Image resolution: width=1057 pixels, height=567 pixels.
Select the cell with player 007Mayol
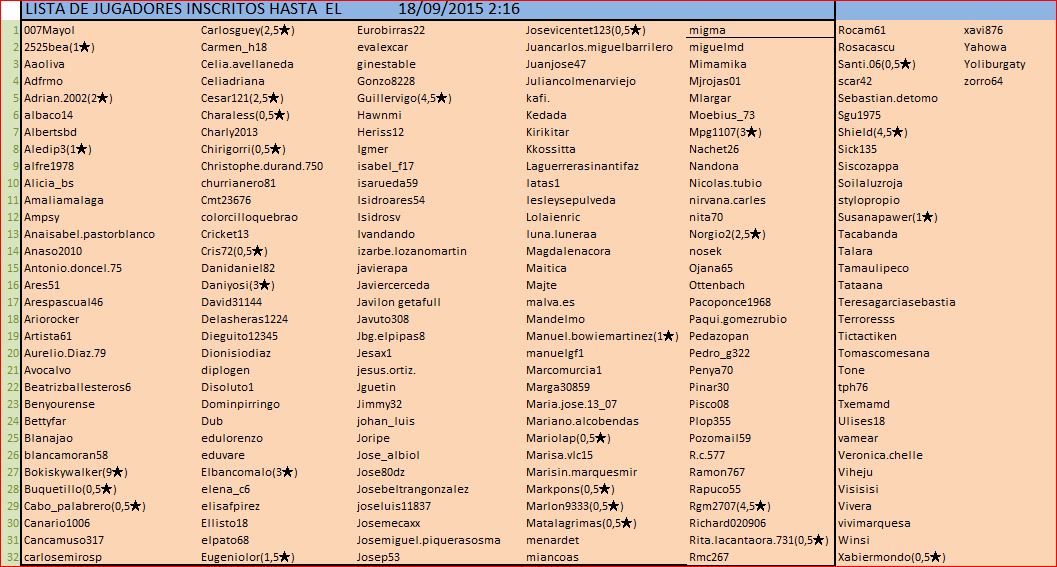pyautogui.click(x=50, y=30)
